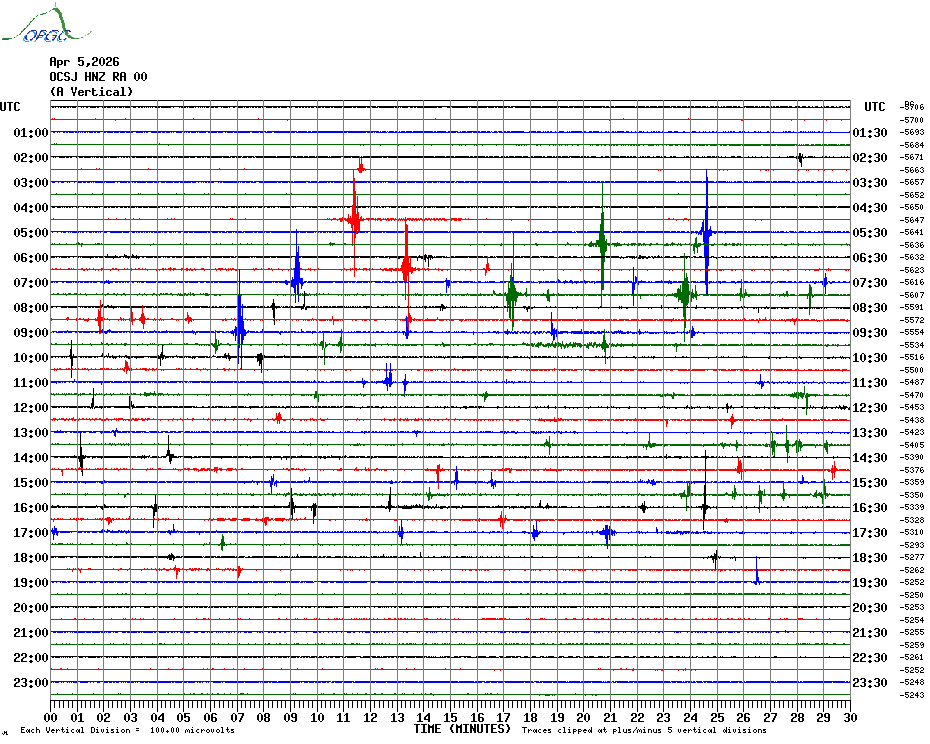Select the 02:30 label on right side
The height and width of the screenshot is (744, 930).
click(x=869, y=158)
